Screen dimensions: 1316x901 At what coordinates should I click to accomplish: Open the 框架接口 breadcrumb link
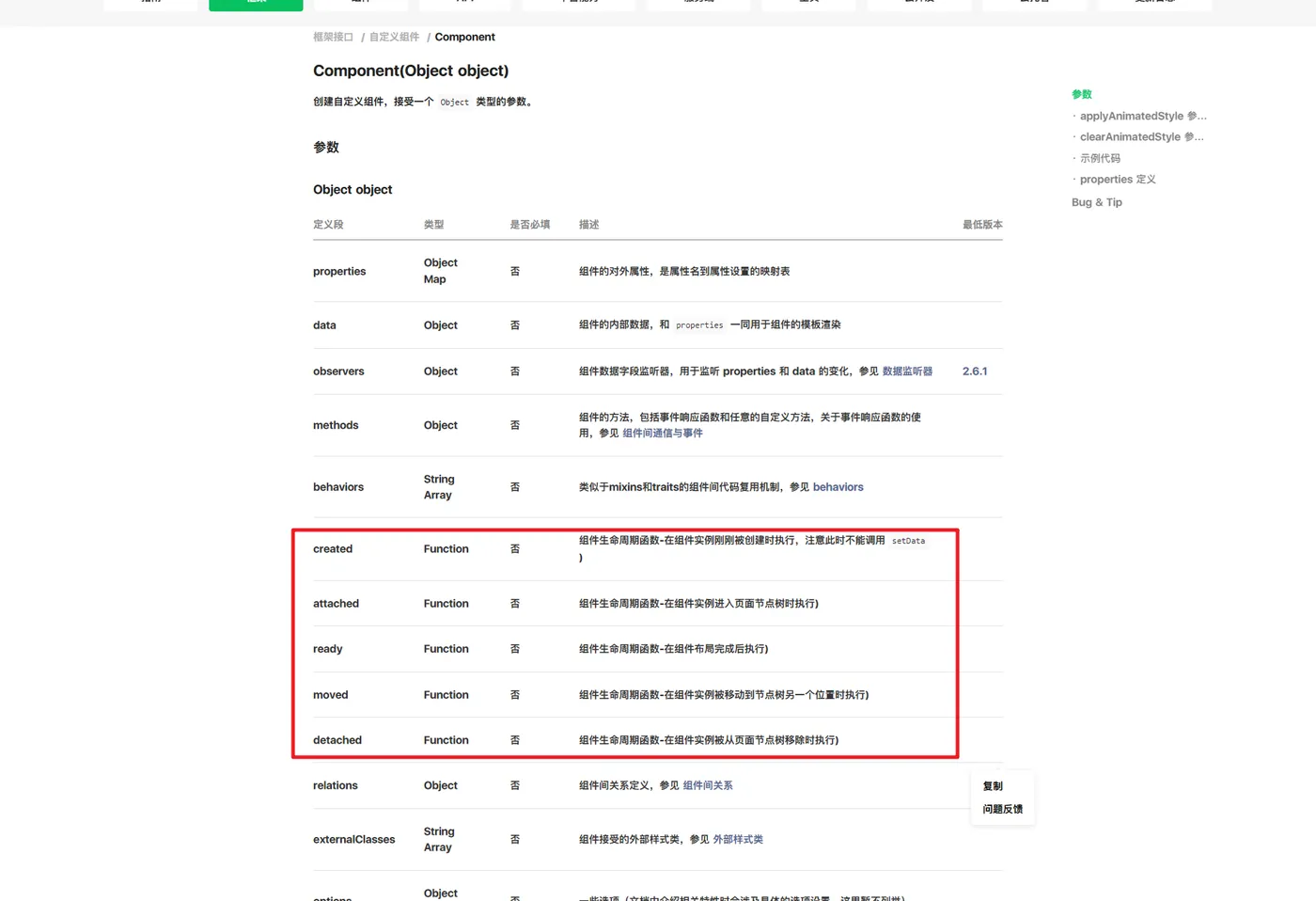333,37
